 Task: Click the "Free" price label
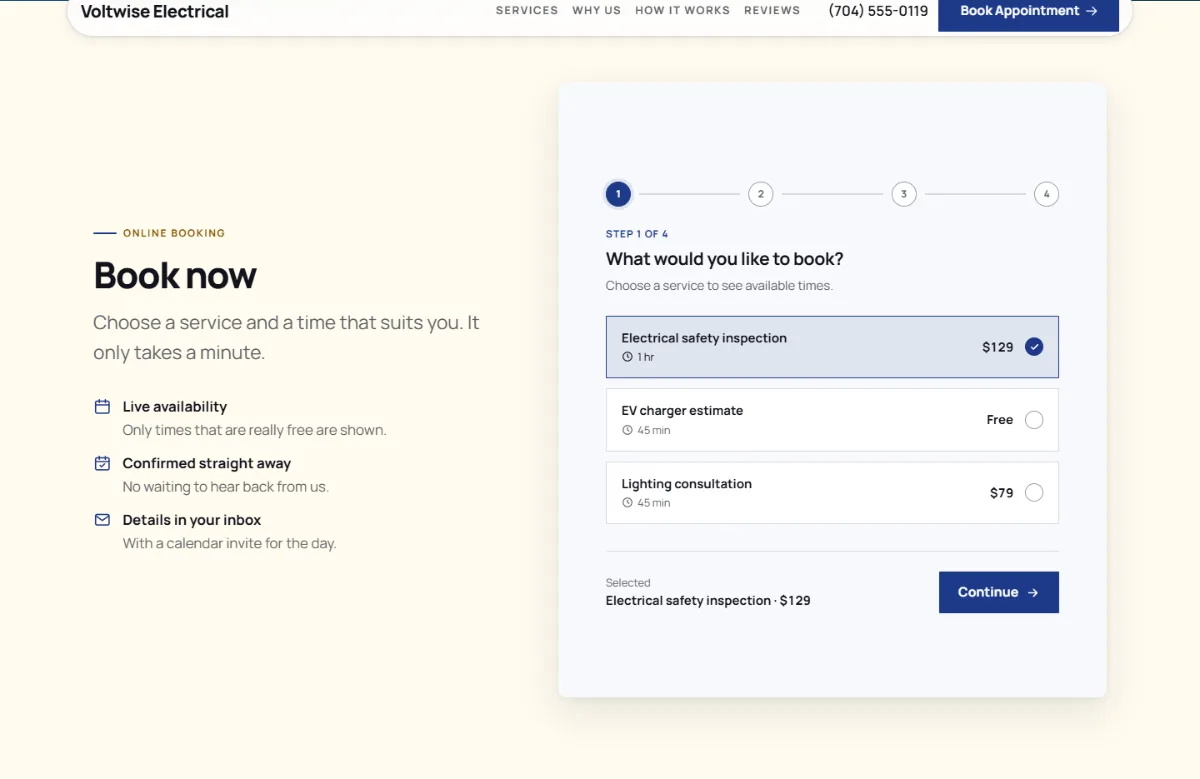[1000, 420]
